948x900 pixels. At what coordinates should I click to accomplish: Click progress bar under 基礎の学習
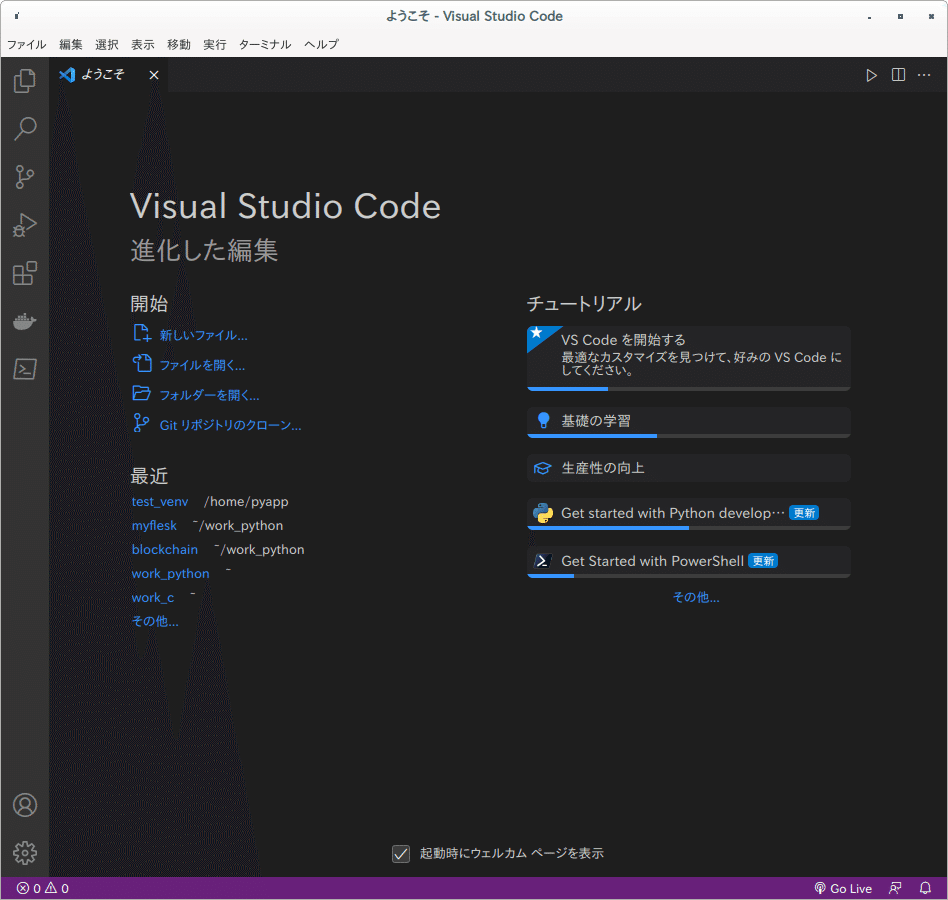click(689, 436)
